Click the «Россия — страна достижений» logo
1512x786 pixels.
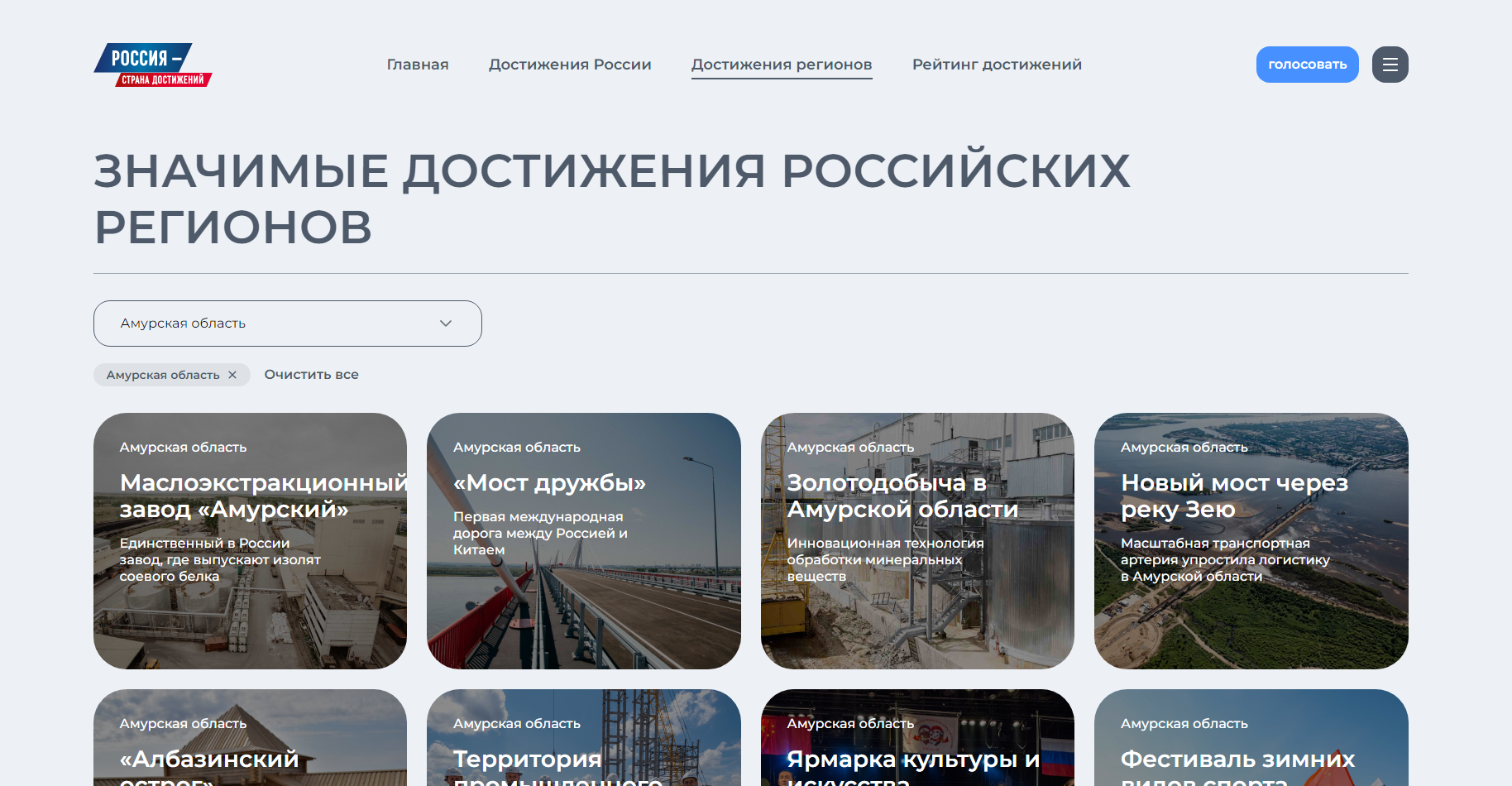[153, 65]
